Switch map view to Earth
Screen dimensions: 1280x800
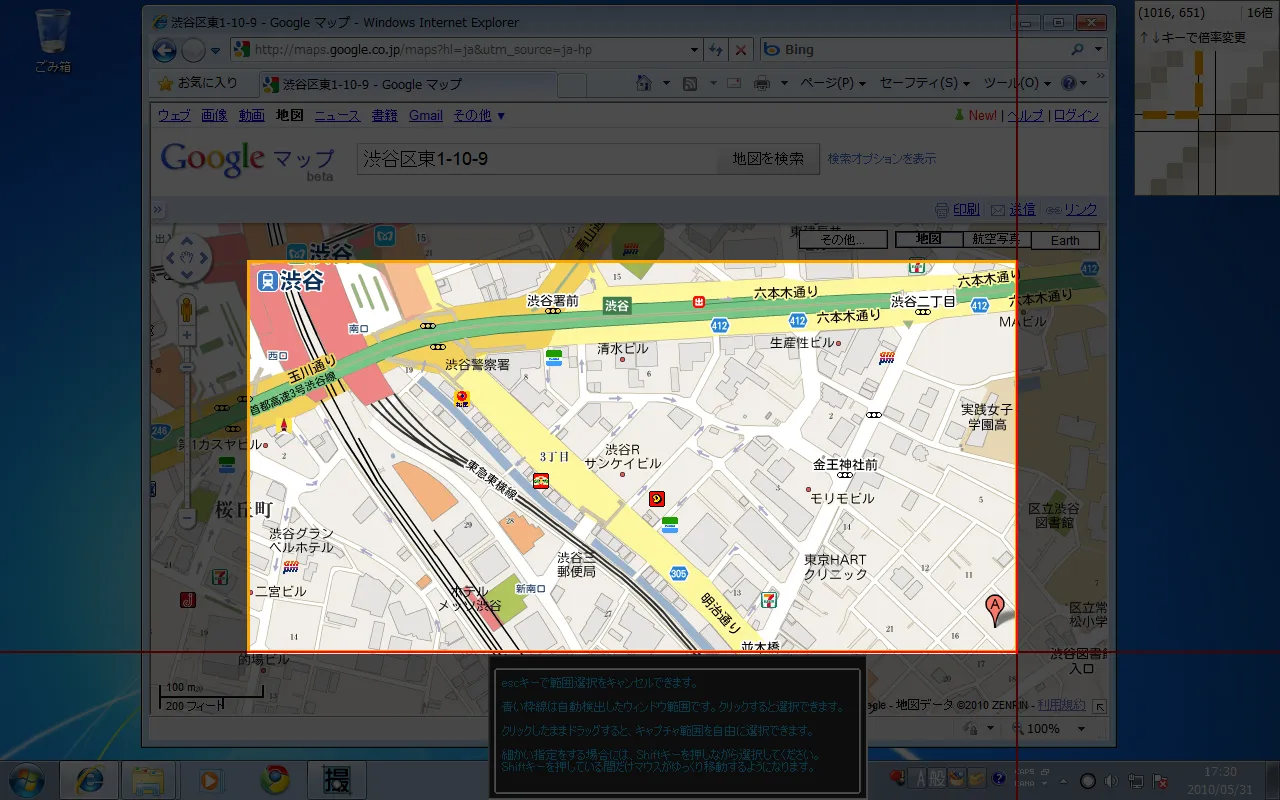coord(1065,240)
